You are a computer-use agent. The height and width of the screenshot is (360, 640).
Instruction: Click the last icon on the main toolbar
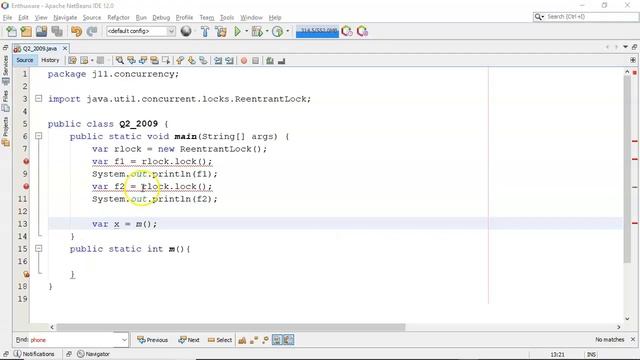[362, 31]
